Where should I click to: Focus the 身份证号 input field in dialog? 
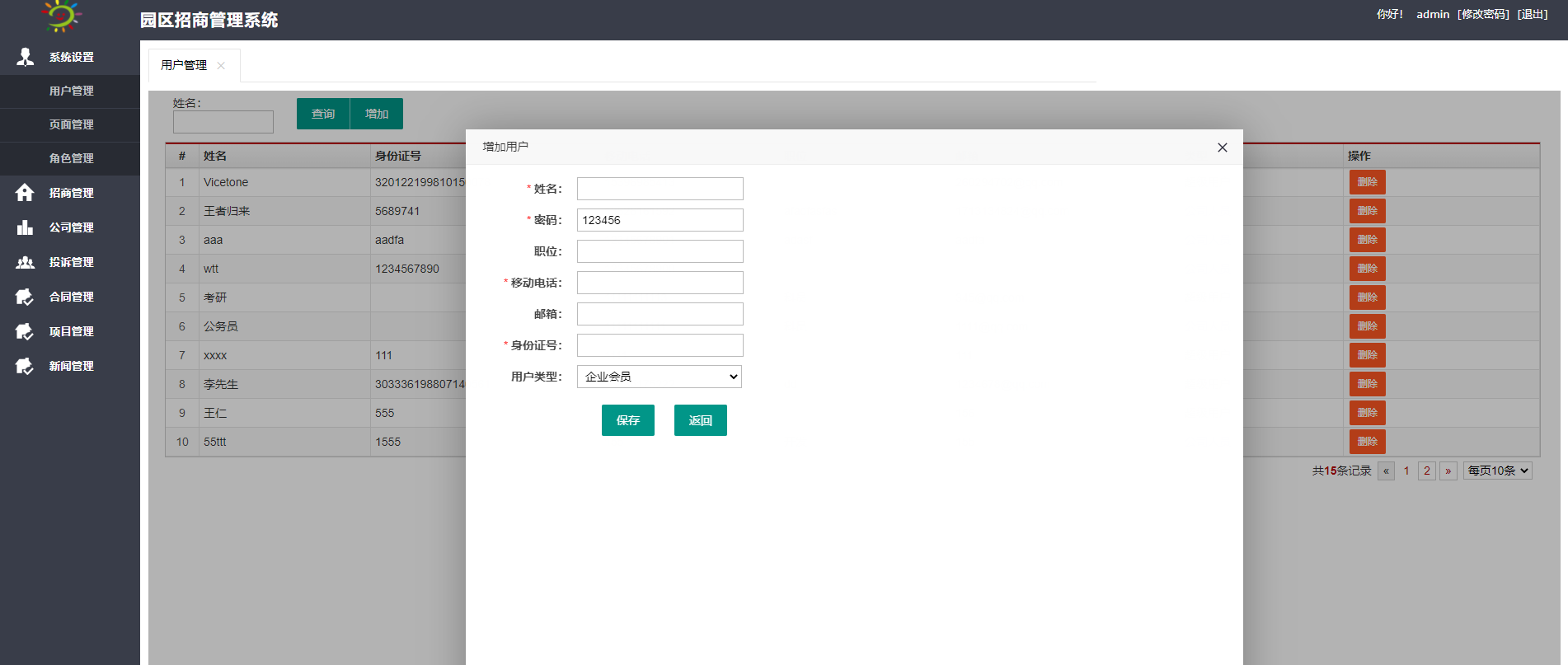660,345
